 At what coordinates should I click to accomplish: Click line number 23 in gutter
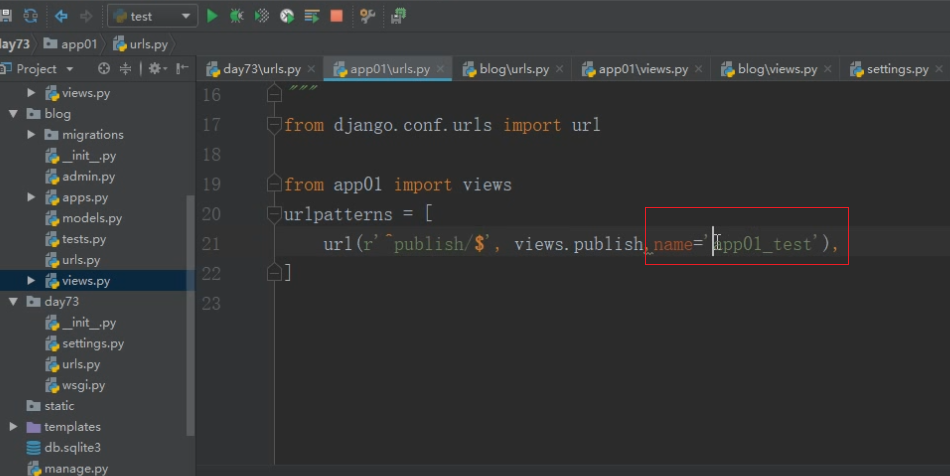click(x=211, y=303)
